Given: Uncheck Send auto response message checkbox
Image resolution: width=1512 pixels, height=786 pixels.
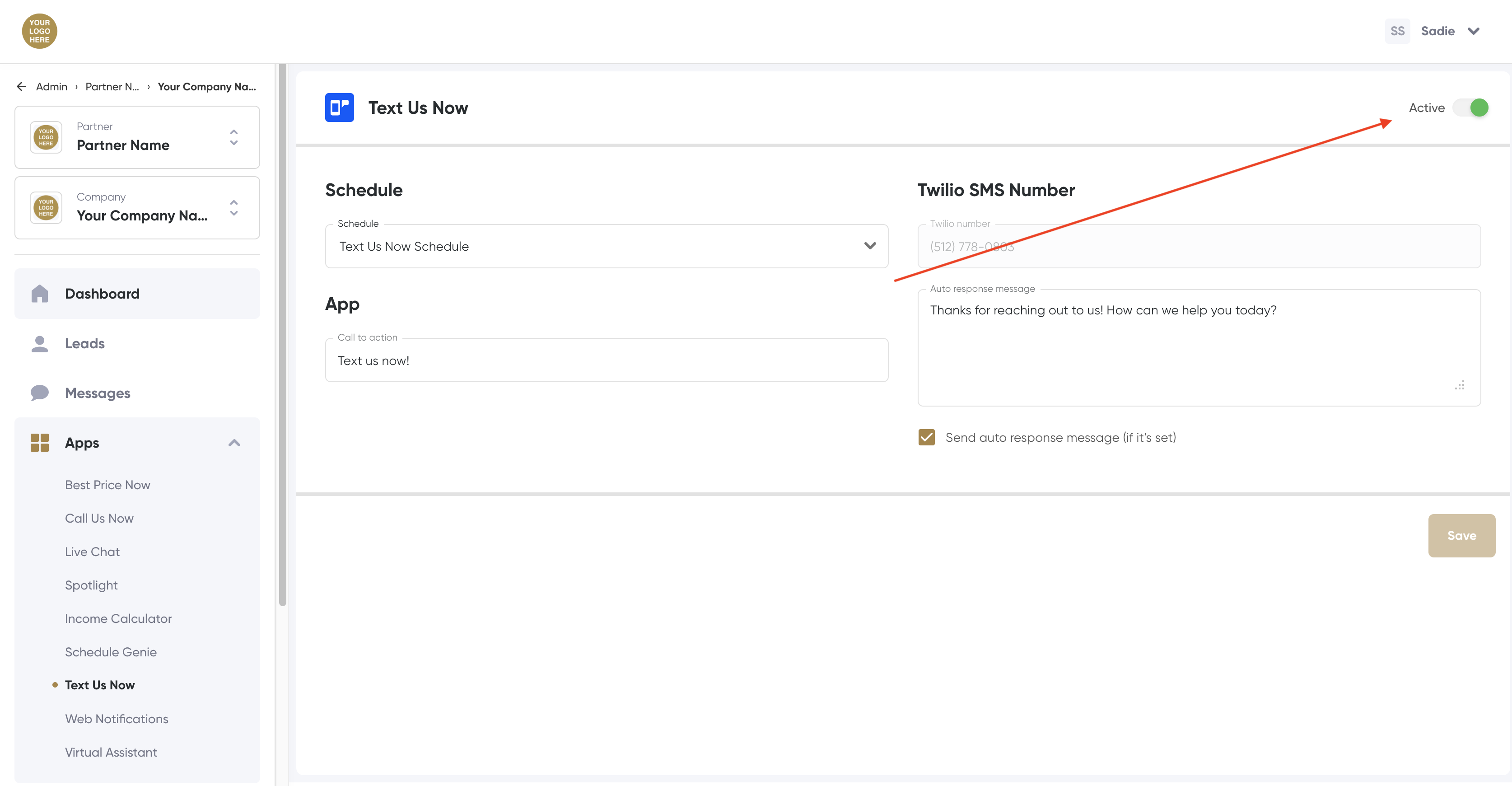Looking at the screenshot, I should (927, 437).
